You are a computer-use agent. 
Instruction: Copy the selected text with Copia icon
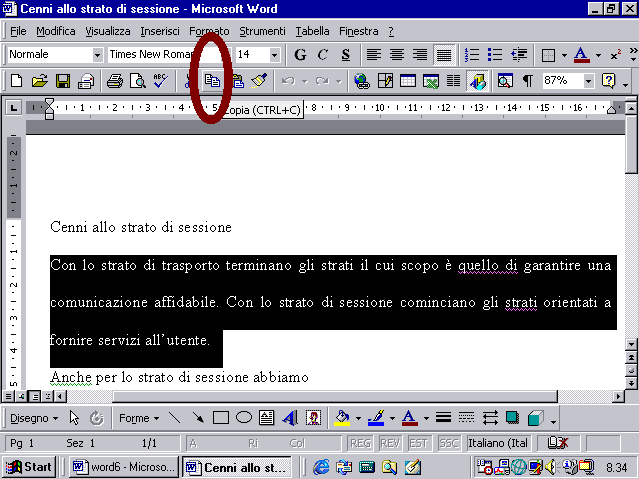pos(212,81)
